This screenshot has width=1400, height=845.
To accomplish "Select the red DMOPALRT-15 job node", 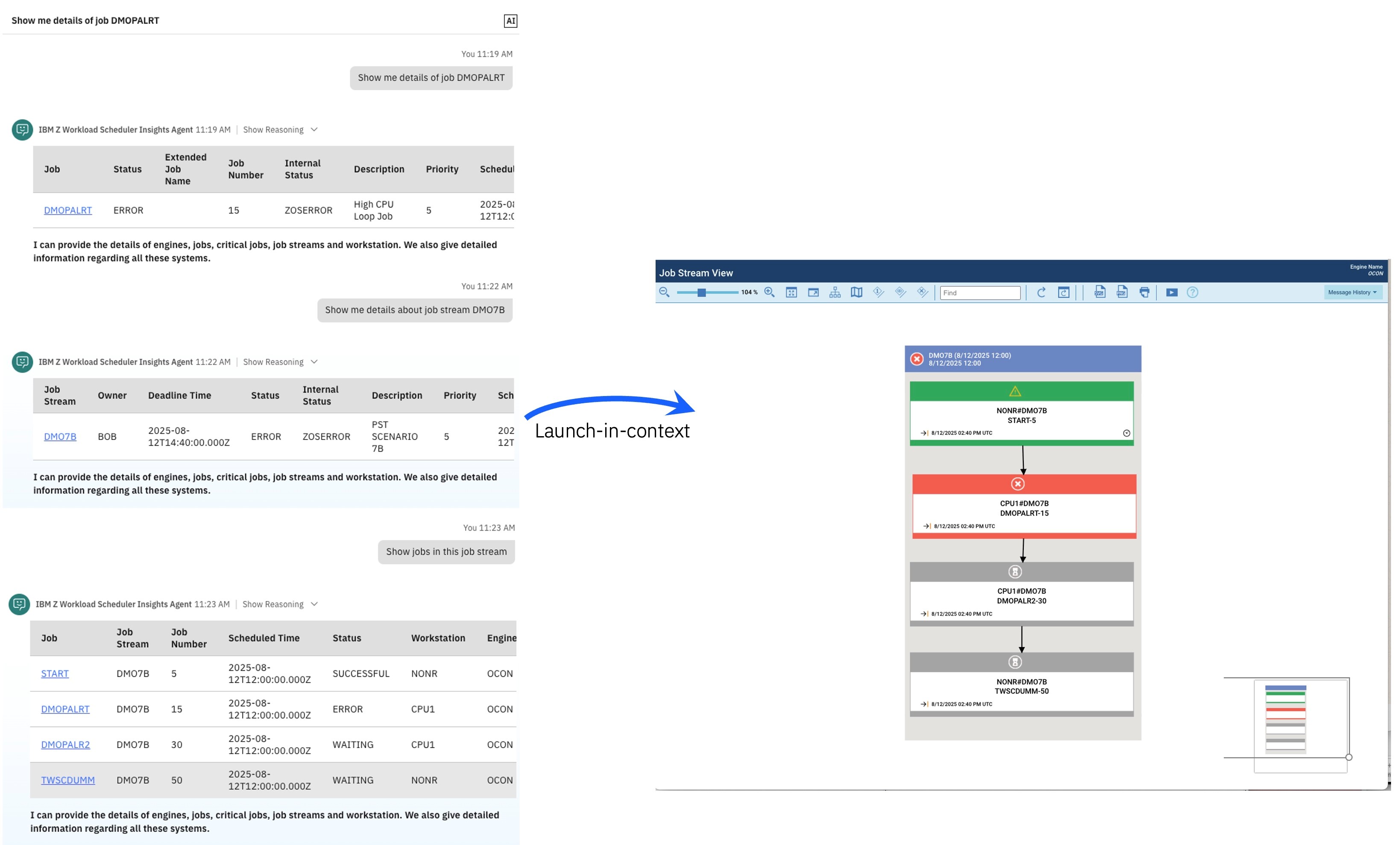I will pos(1024,507).
